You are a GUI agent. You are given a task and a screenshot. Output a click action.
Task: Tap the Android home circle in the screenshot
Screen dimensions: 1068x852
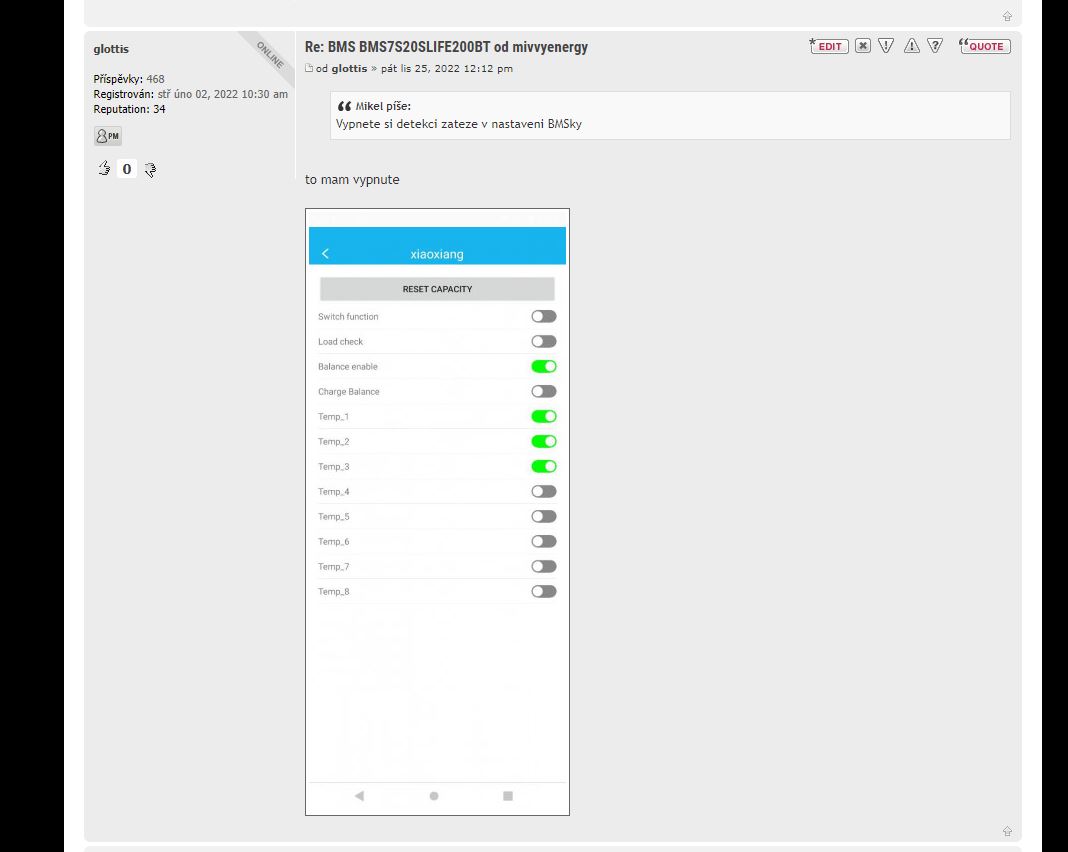tap(434, 796)
